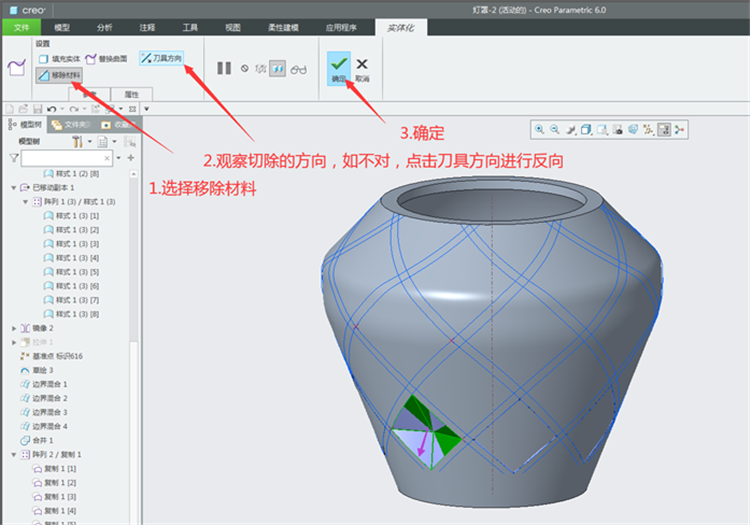Viewport: 750px width, 525px height.
Task: Click the glasses verify-mode icon
Action: click(x=298, y=70)
